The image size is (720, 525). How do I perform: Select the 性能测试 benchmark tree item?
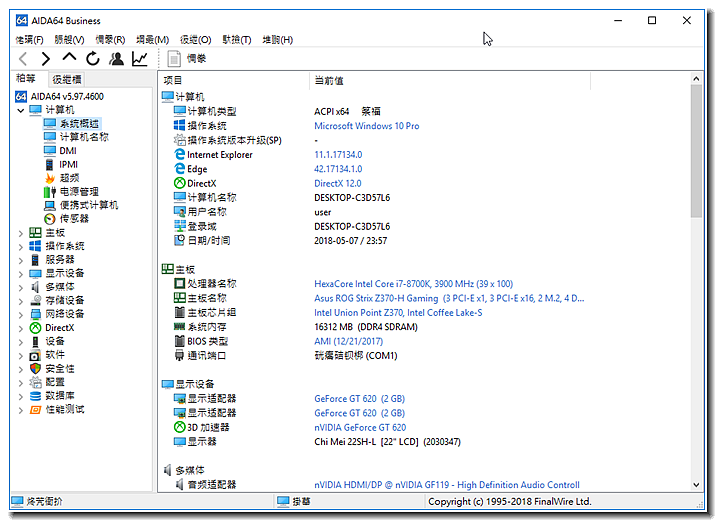point(57,409)
